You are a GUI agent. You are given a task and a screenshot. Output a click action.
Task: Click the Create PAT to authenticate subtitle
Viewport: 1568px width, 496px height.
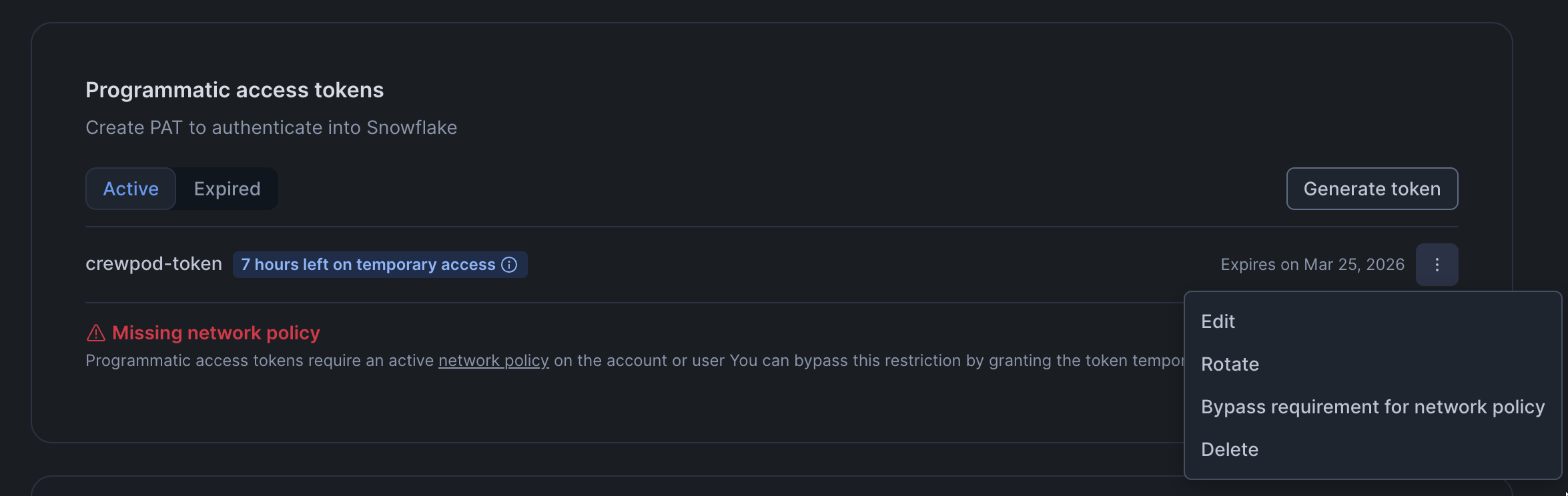[271, 127]
